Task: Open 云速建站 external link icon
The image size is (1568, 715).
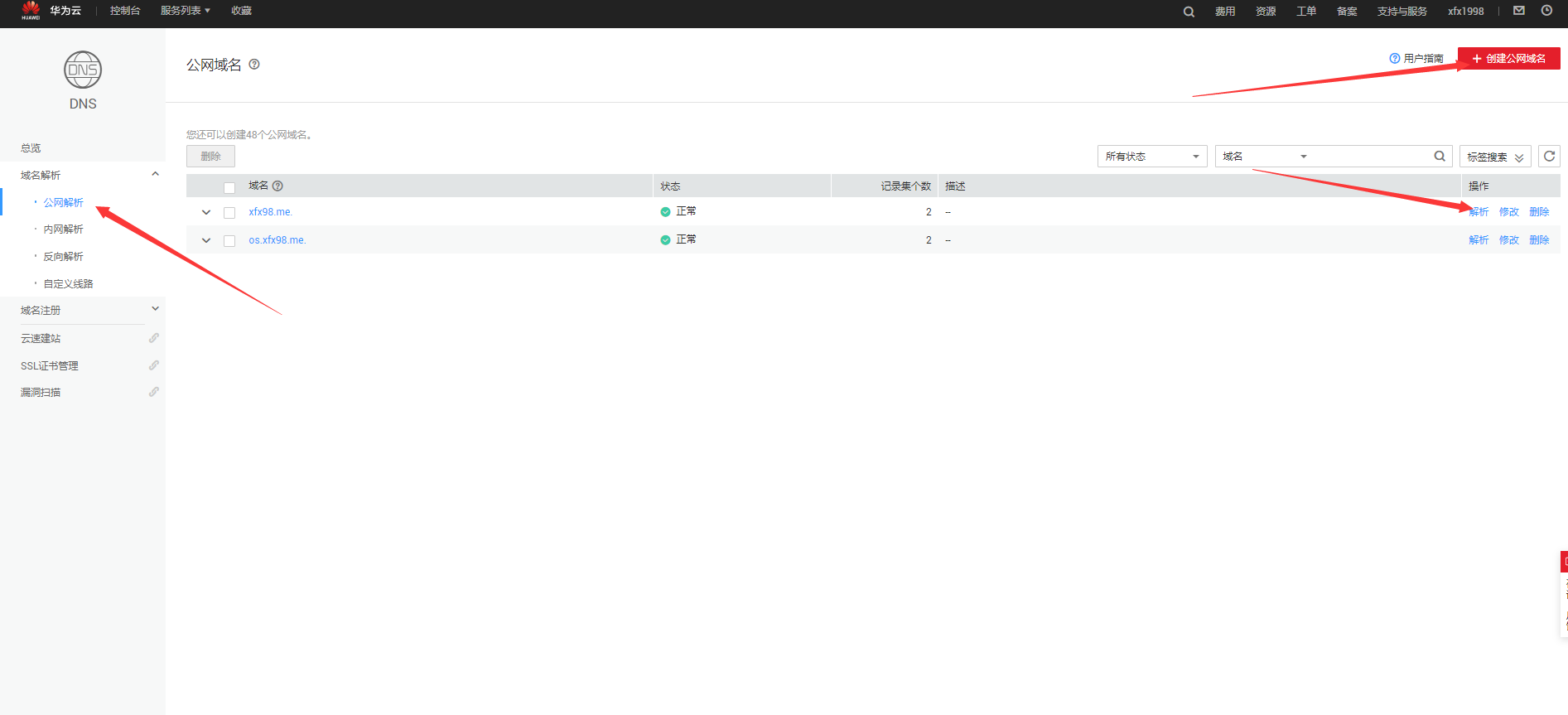Action: (154, 338)
